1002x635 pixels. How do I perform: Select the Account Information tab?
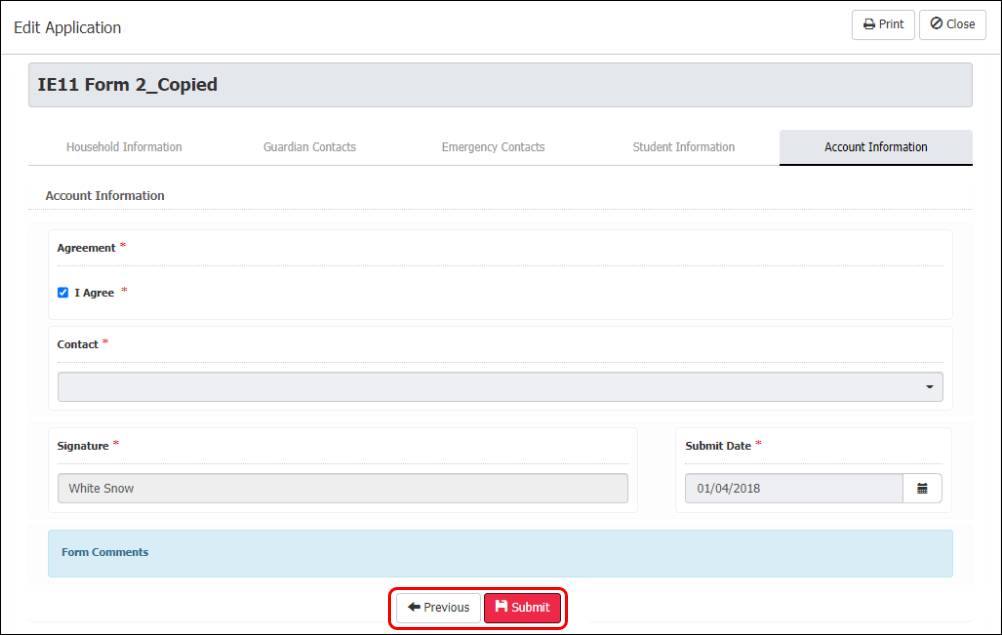(x=875, y=147)
